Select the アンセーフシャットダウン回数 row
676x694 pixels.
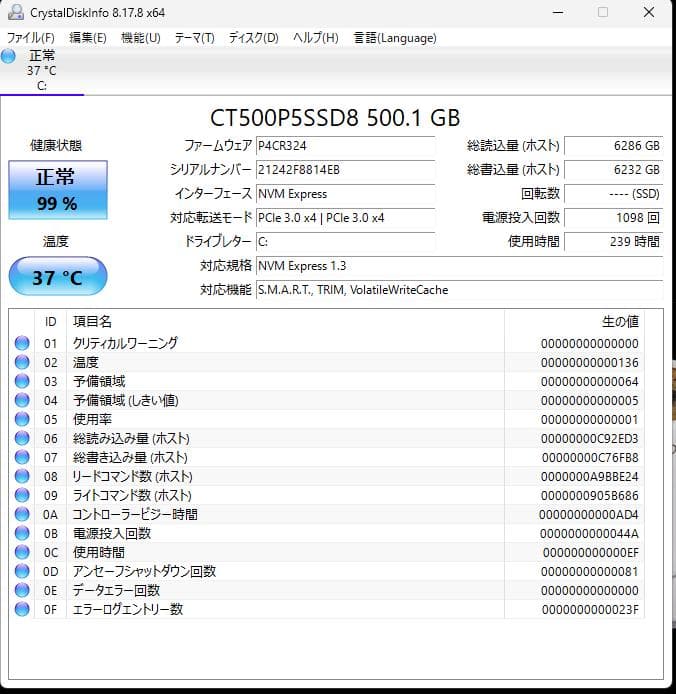[x=327, y=571]
